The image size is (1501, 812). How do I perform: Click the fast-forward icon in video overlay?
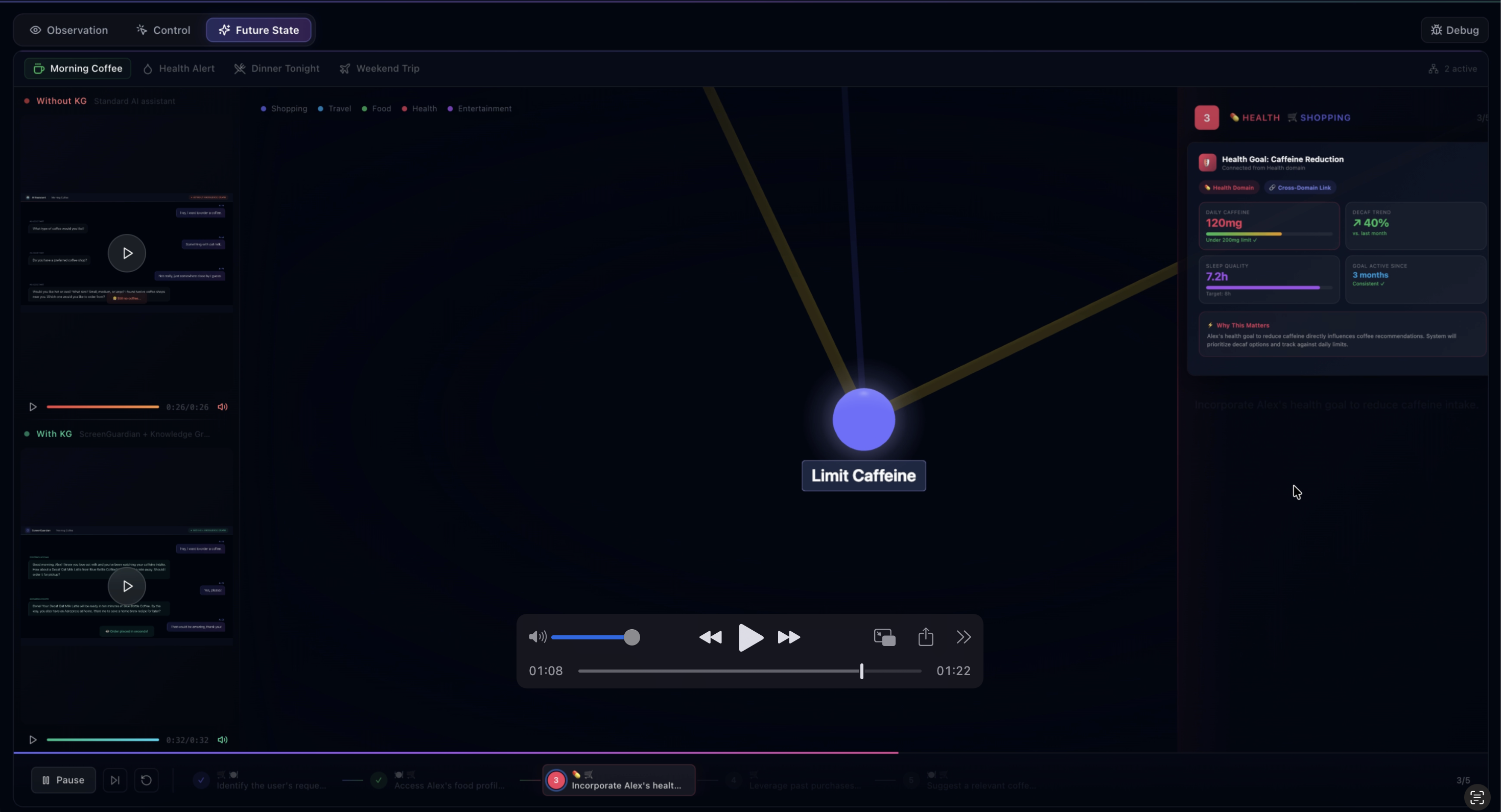pos(789,637)
